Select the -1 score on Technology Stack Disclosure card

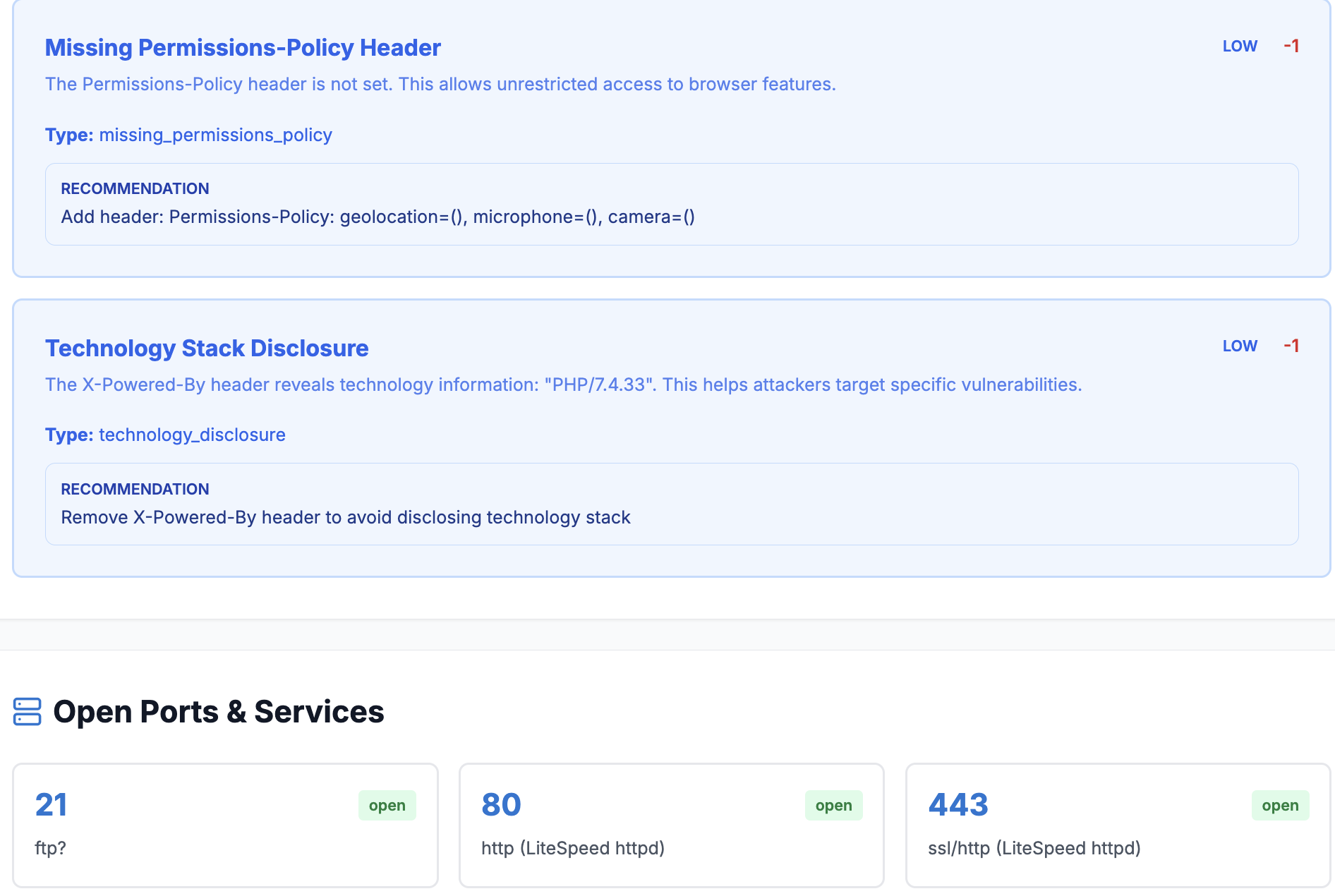1291,346
